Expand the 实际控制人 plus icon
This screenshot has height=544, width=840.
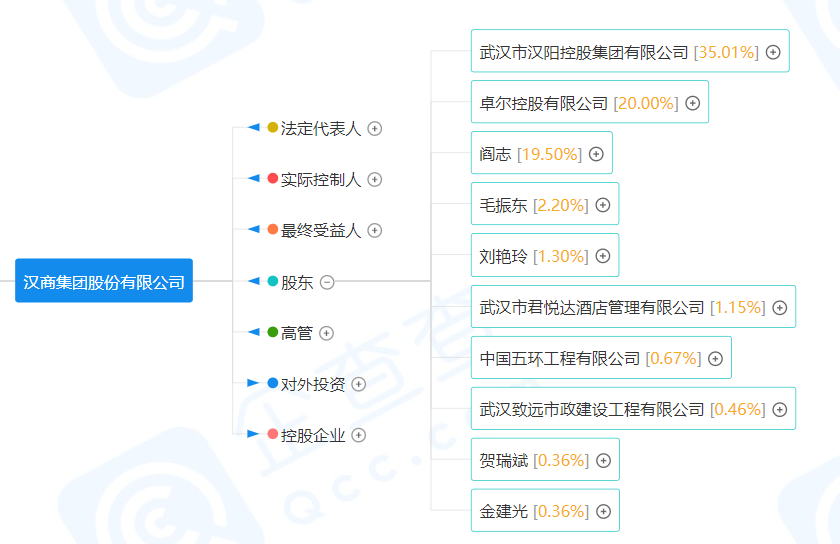pyautogui.click(x=374, y=180)
